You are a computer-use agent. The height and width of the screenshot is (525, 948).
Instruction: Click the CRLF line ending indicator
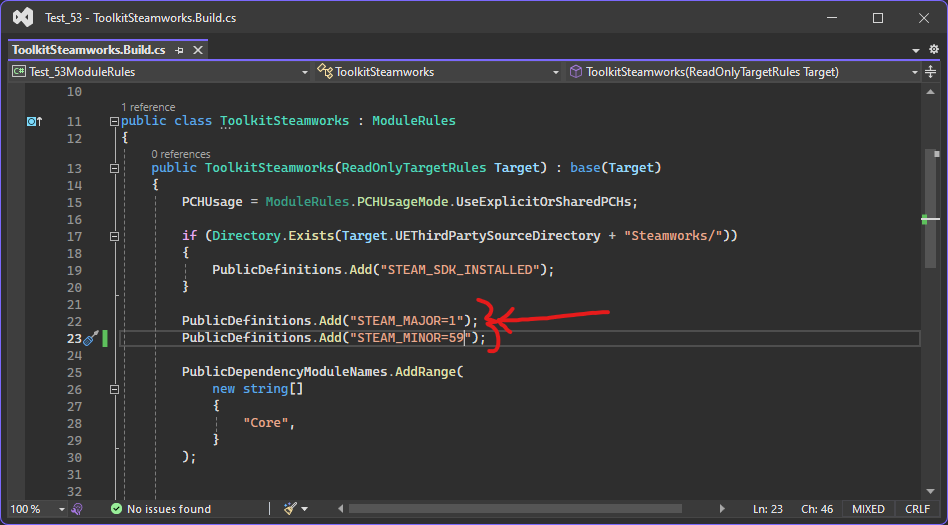click(917, 509)
